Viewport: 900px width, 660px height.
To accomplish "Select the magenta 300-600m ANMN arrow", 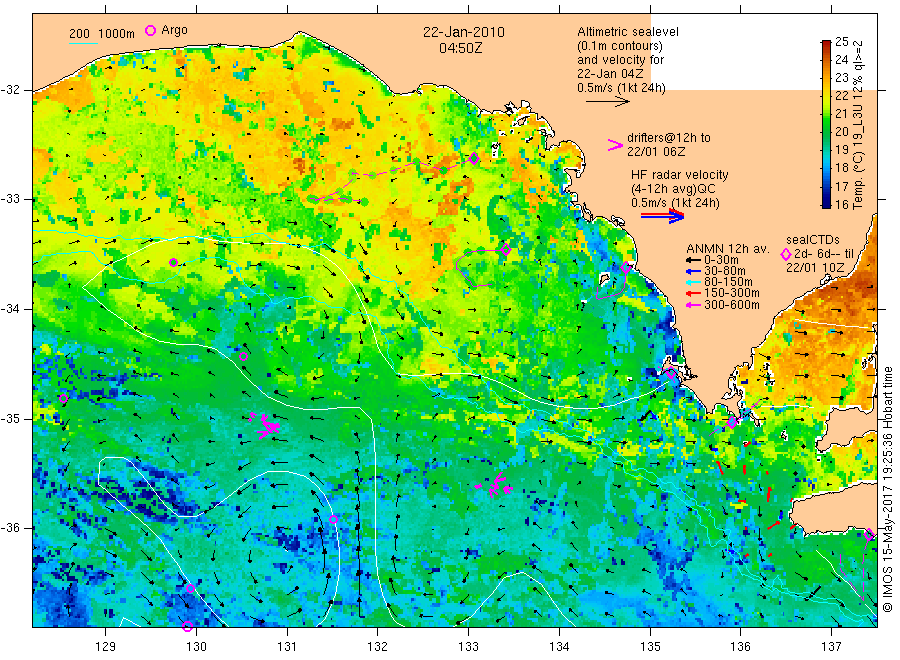I will [x=693, y=305].
